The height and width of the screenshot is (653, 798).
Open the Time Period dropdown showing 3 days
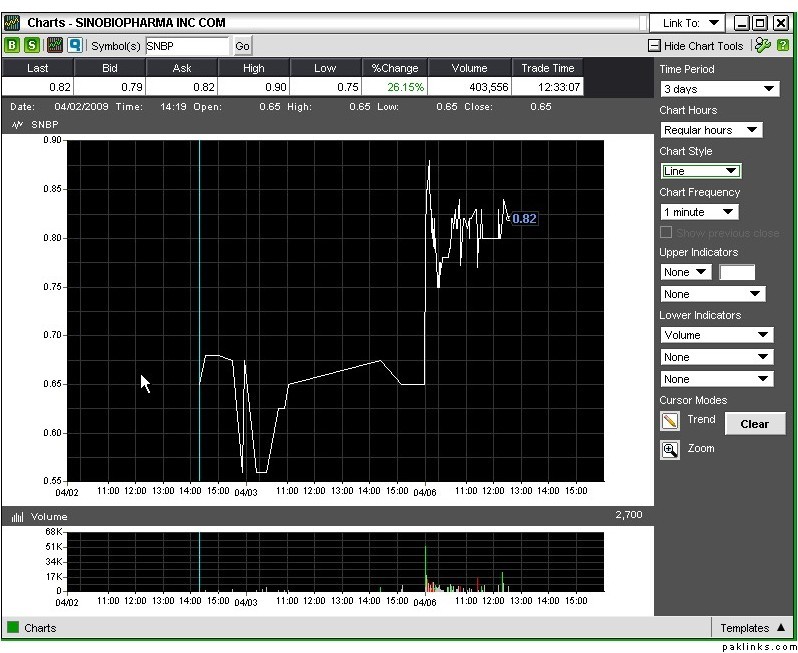[719, 89]
